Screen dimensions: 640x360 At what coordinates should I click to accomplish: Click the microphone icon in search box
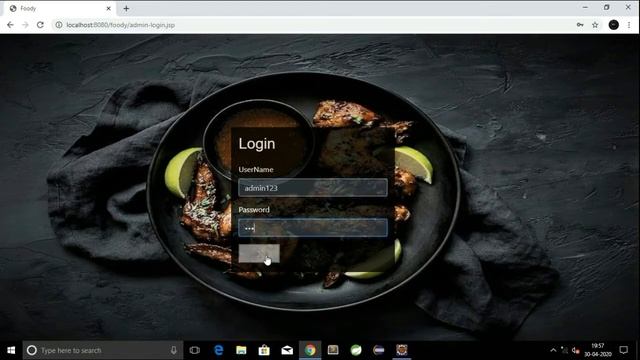[173, 350]
